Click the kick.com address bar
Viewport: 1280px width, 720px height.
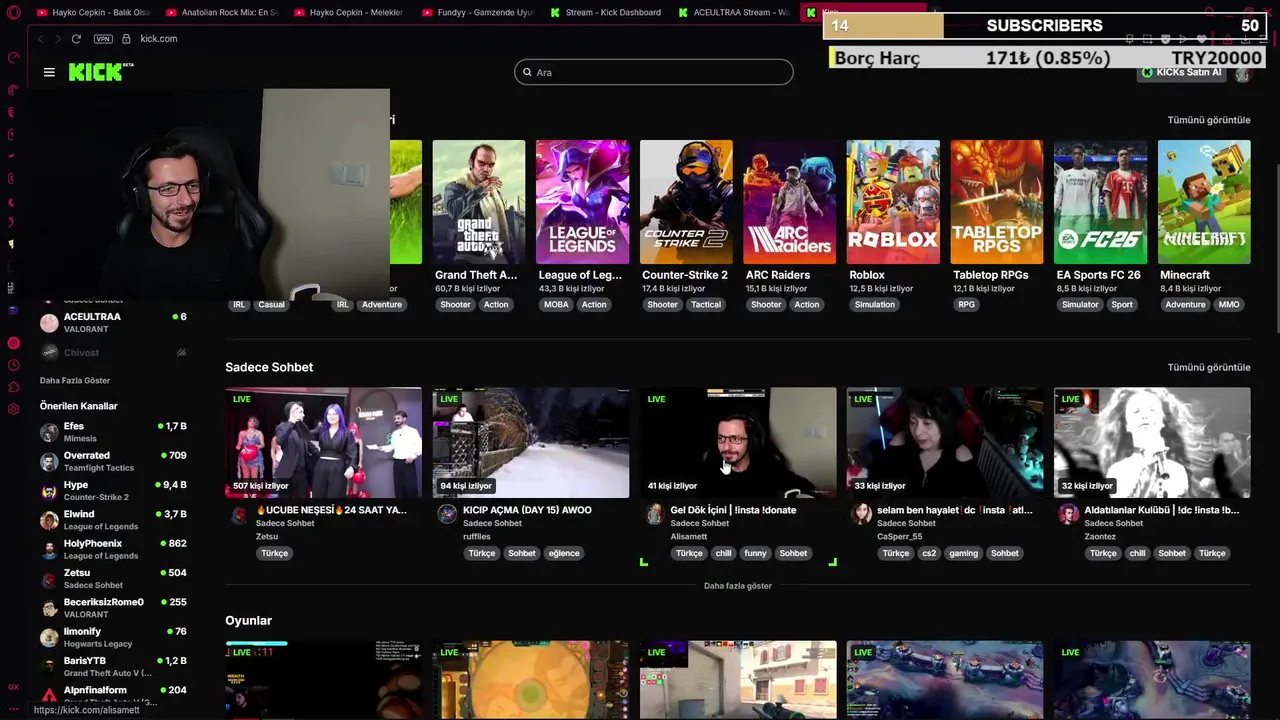coord(159,38)
